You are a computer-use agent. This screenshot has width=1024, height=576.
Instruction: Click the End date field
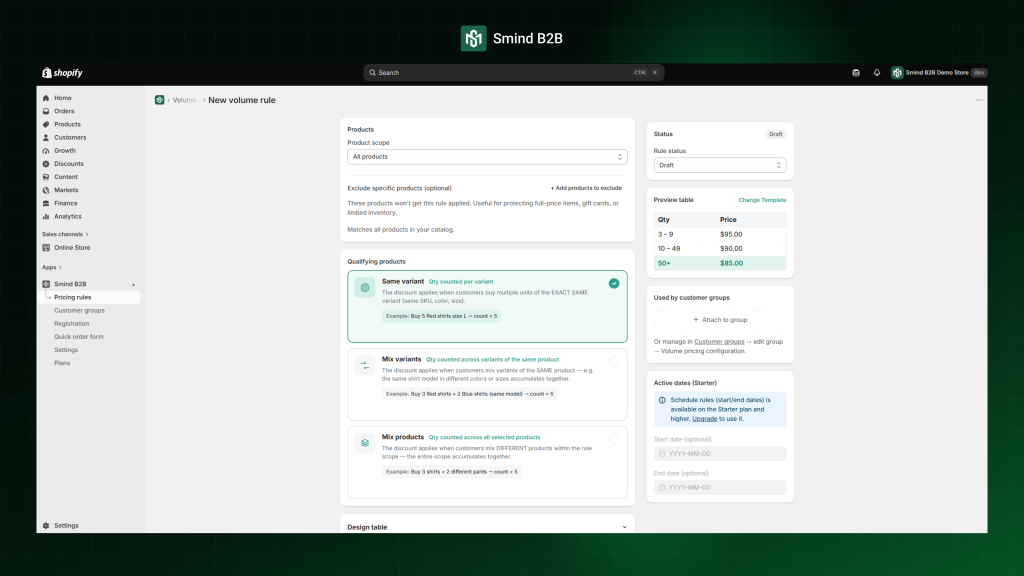pos(720,487)
